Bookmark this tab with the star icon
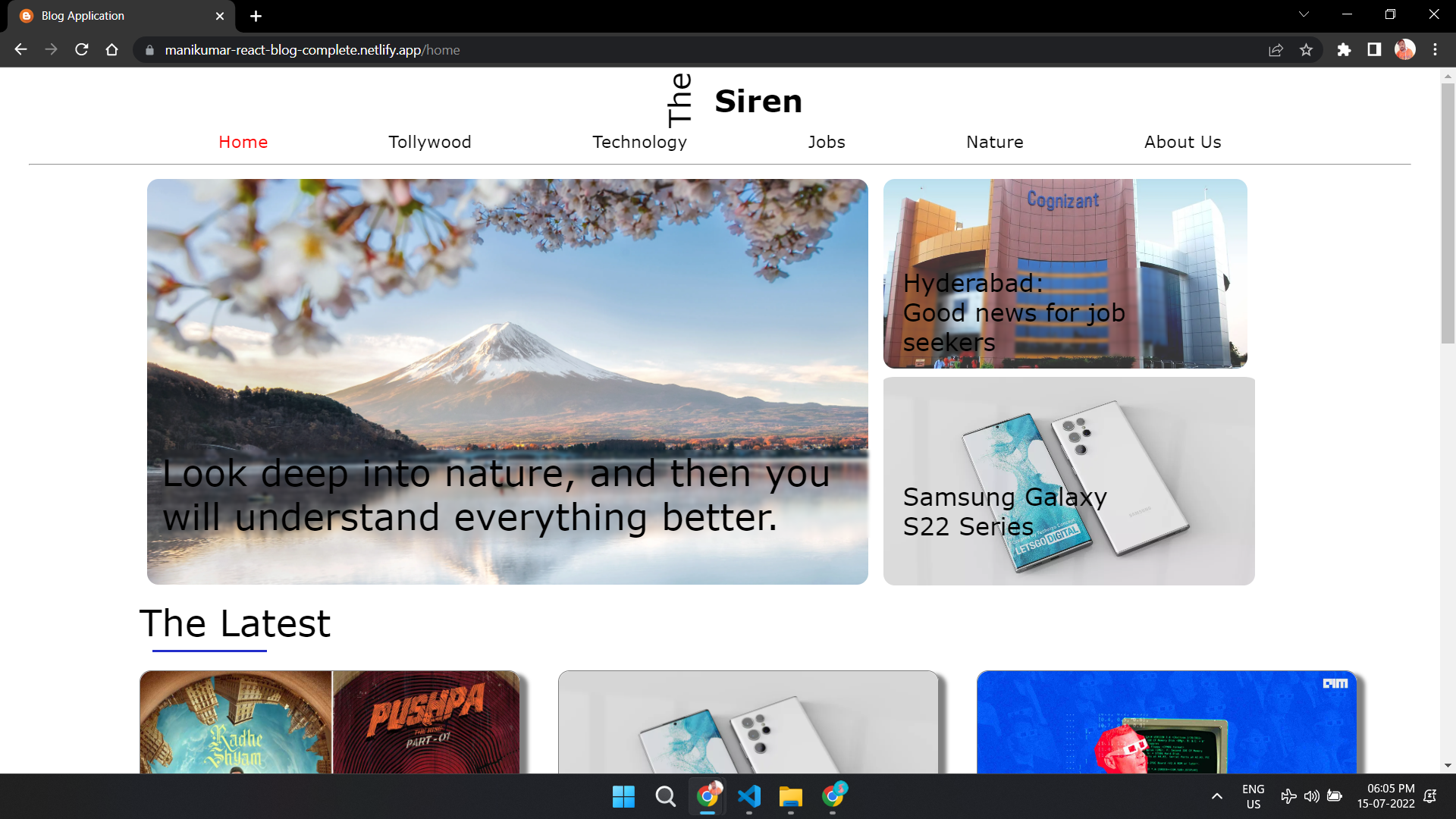Viewport: 1456px width, 819px height. 1306,50
